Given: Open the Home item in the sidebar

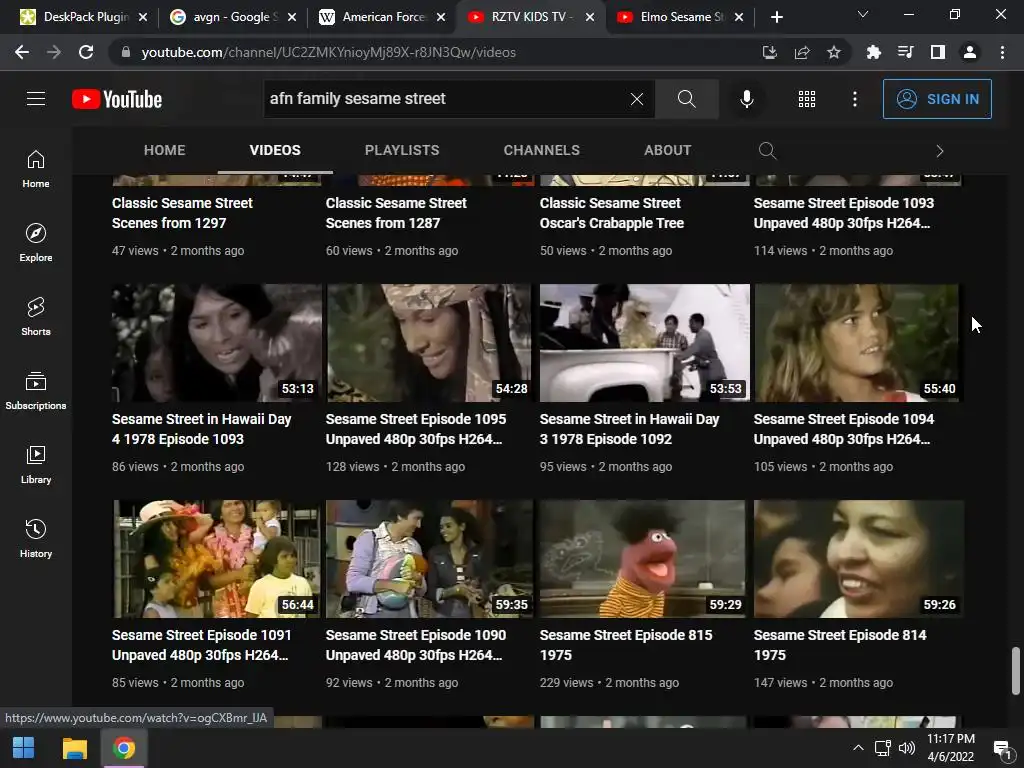Looking at the screenshot, I should point(36,168).
